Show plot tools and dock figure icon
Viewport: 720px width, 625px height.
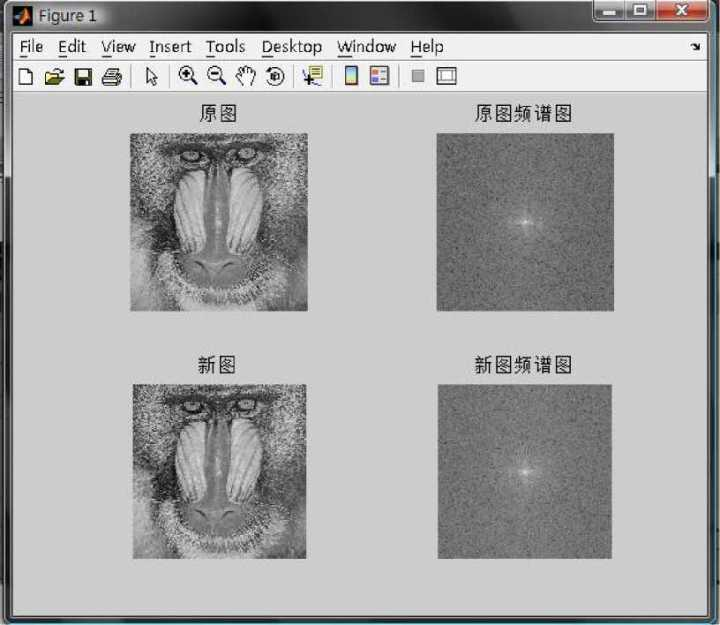coord(446,76)
